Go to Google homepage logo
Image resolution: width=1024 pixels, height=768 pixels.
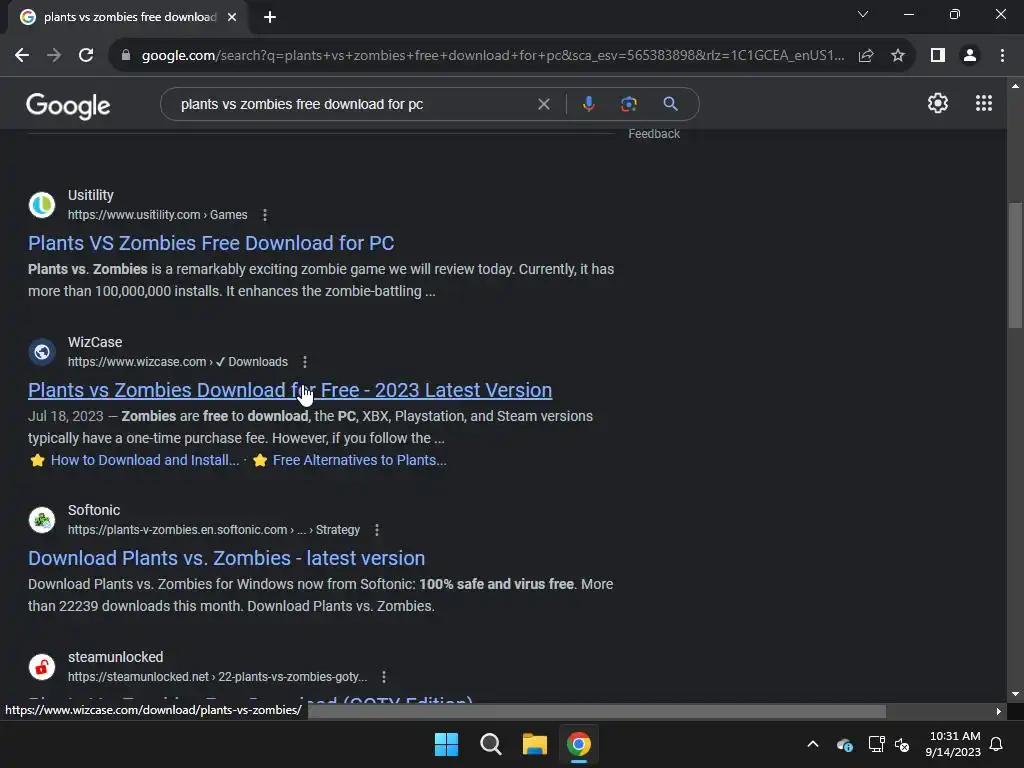69,106
